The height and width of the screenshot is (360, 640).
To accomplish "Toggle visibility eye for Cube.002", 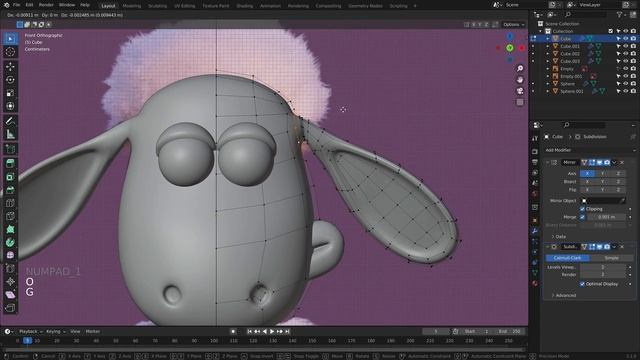I will [x=625, y=53].
